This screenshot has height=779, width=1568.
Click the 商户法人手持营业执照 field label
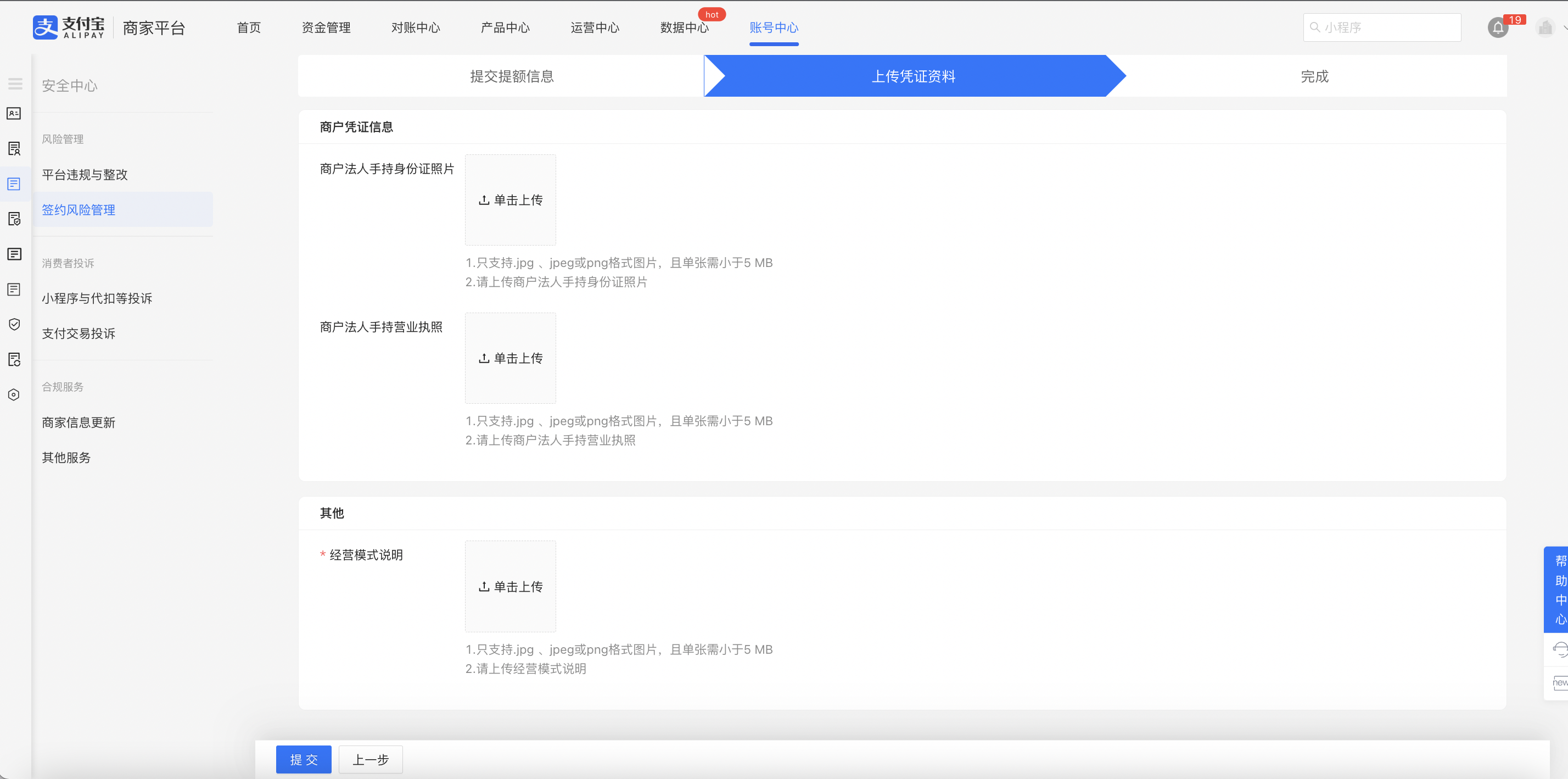(x=381, y=327)
